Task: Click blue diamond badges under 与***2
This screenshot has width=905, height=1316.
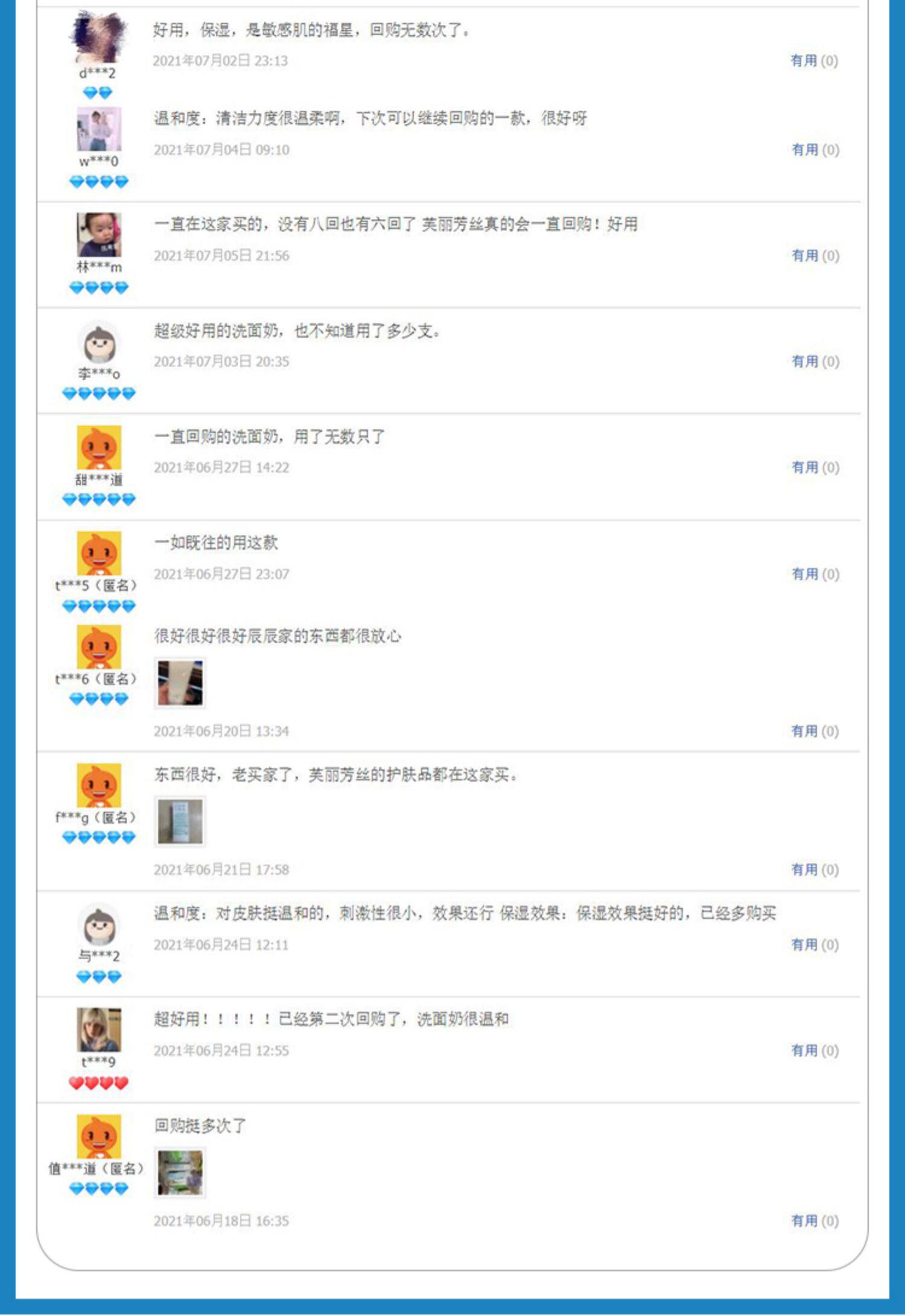Action: point(99,977)
